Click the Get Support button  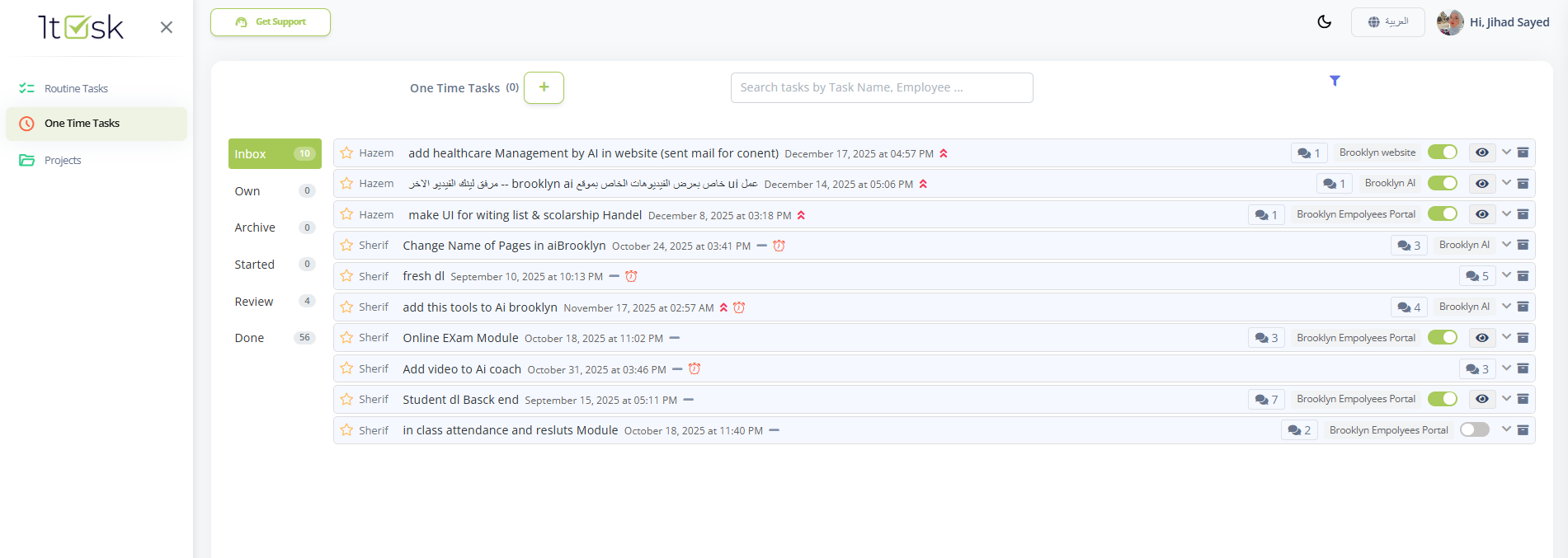point(271,22)
